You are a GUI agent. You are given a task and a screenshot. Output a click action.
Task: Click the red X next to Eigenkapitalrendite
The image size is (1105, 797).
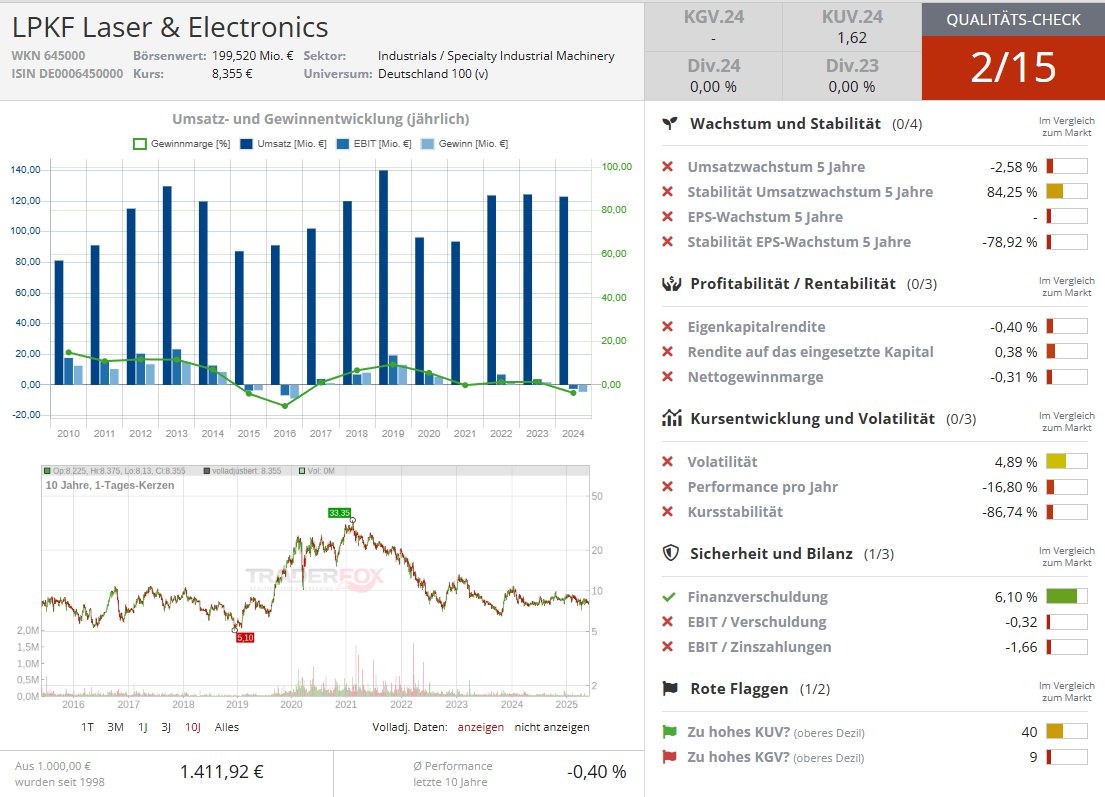[x=667, y=327]
